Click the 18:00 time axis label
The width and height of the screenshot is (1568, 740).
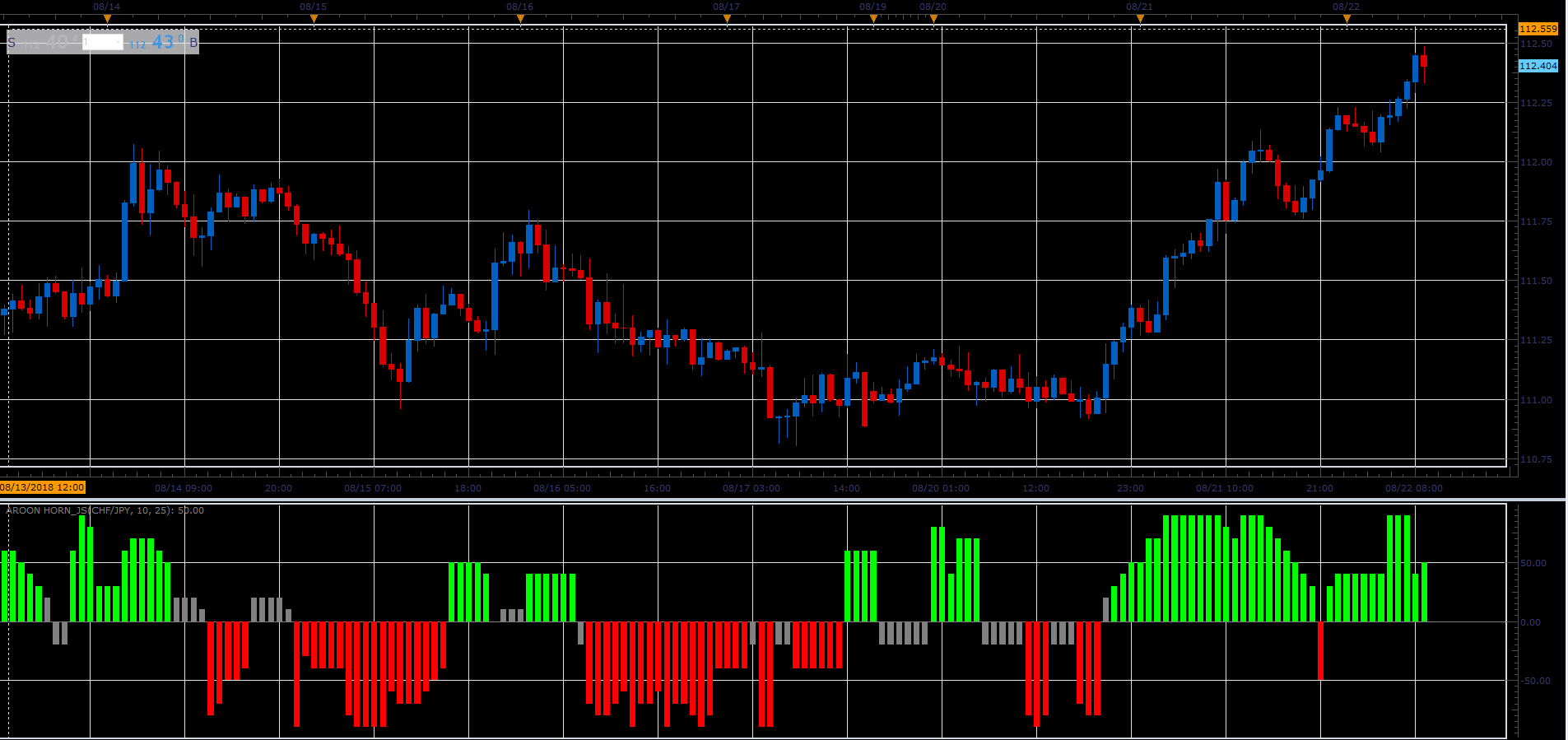pyautogui.click(x=468, y=488)
